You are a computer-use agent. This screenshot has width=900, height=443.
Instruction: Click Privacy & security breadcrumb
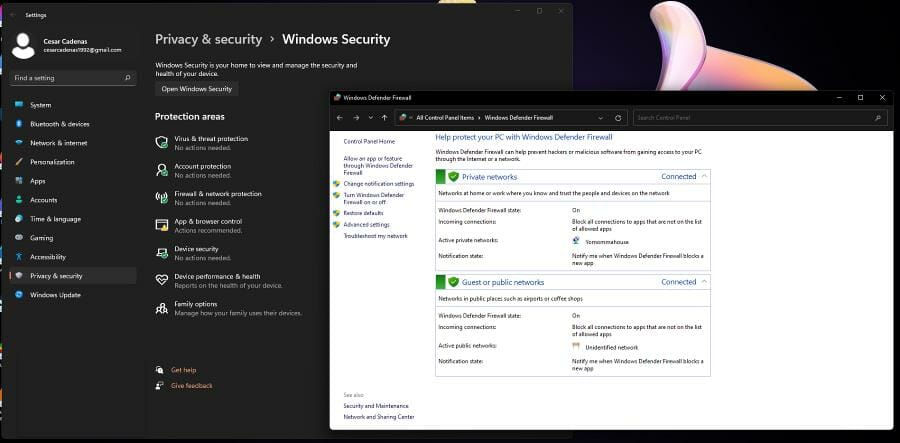208,40
